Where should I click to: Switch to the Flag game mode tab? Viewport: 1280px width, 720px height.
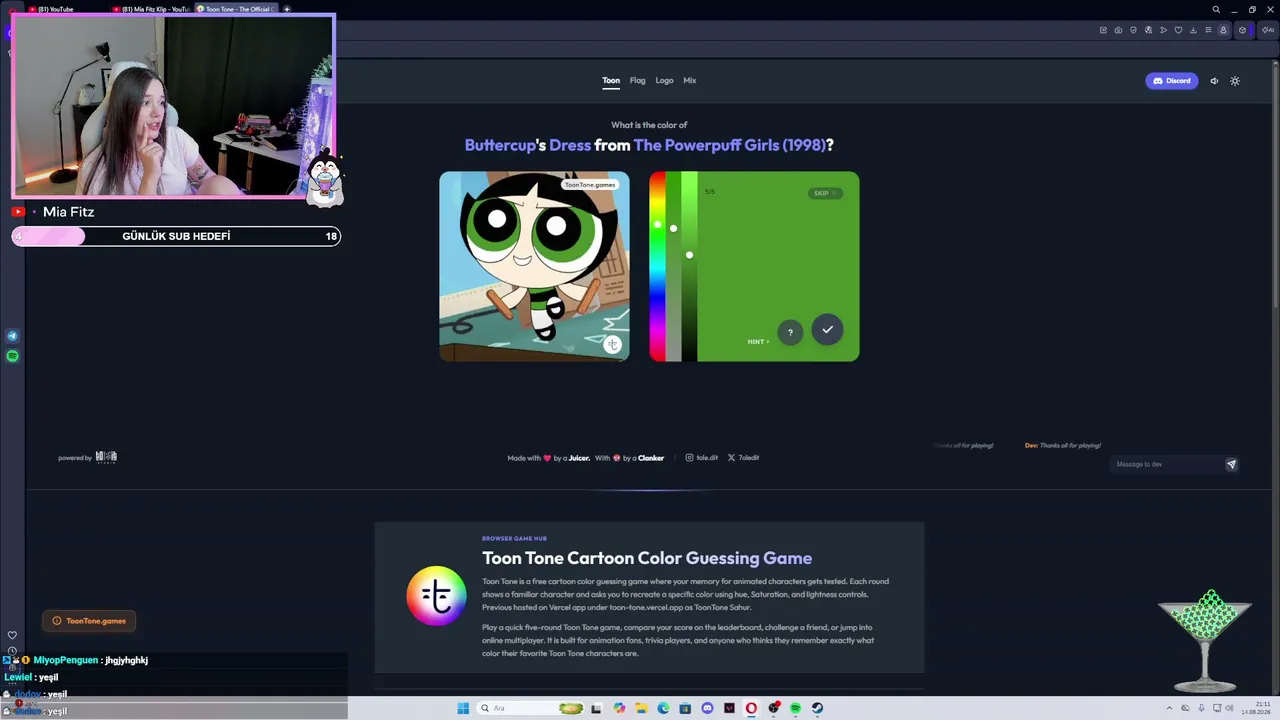[x=638, y=80]
